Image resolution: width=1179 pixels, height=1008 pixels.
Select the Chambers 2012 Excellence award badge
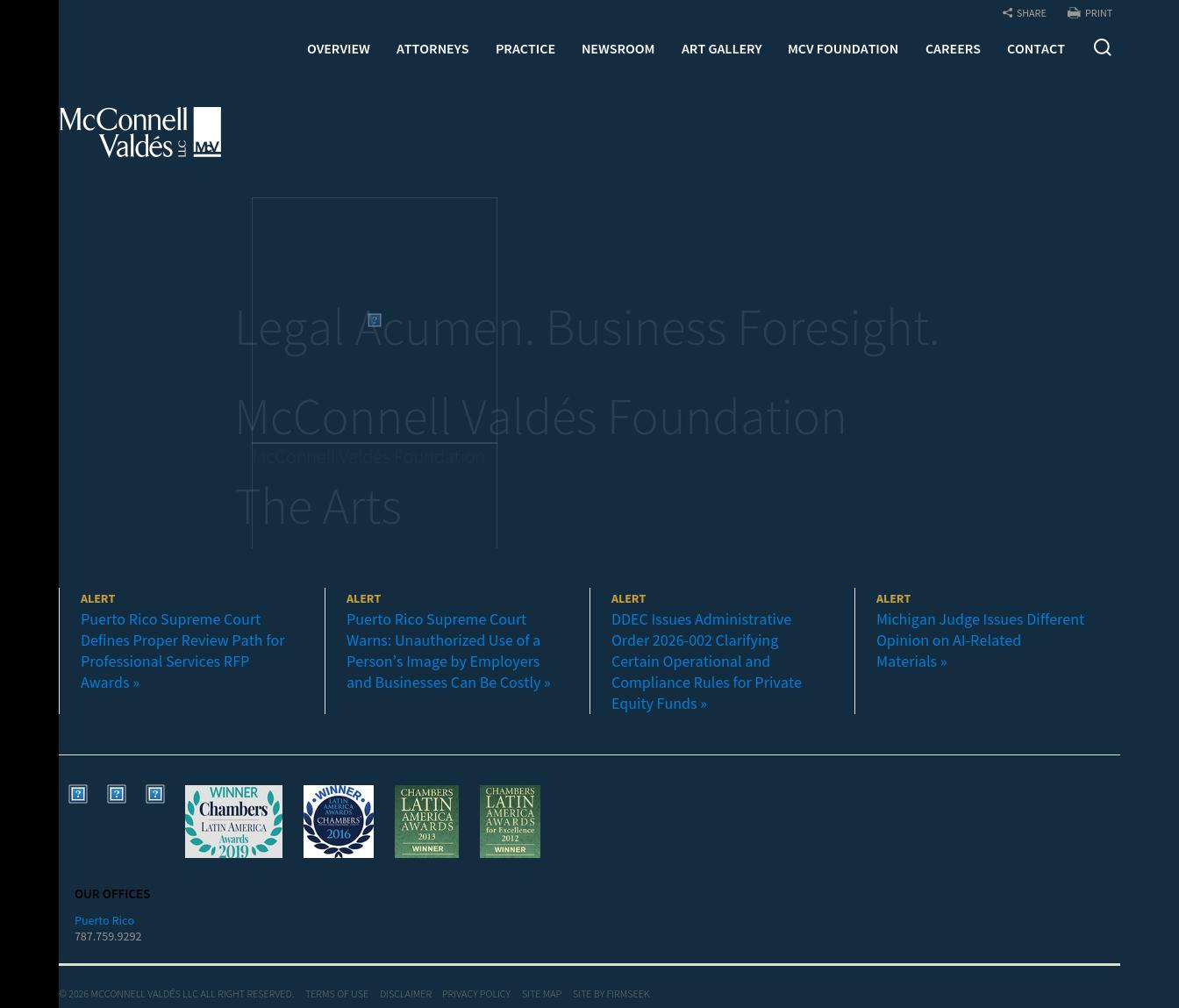point(510,821)
